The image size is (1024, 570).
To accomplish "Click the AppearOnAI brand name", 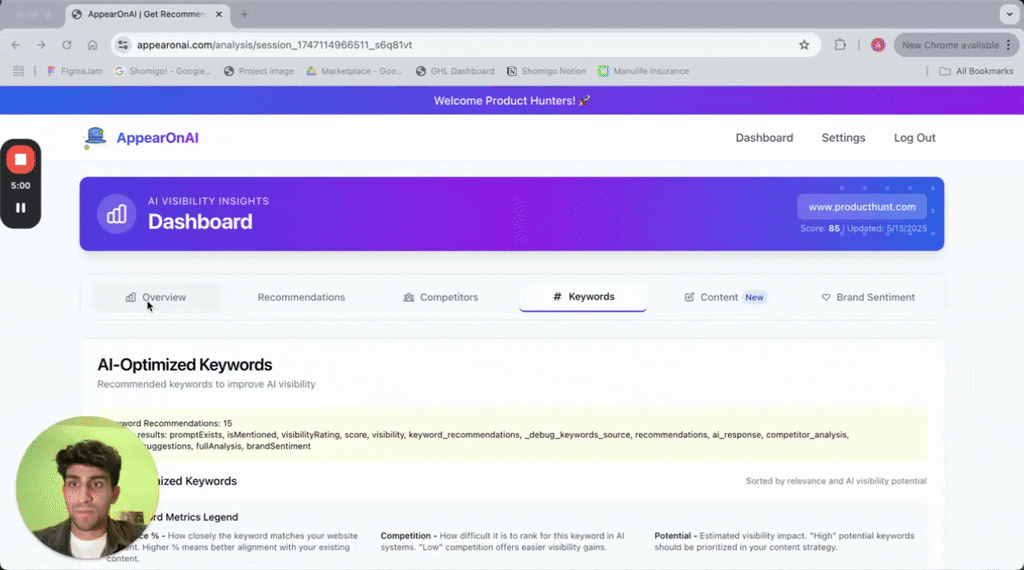I will point(157,138).
